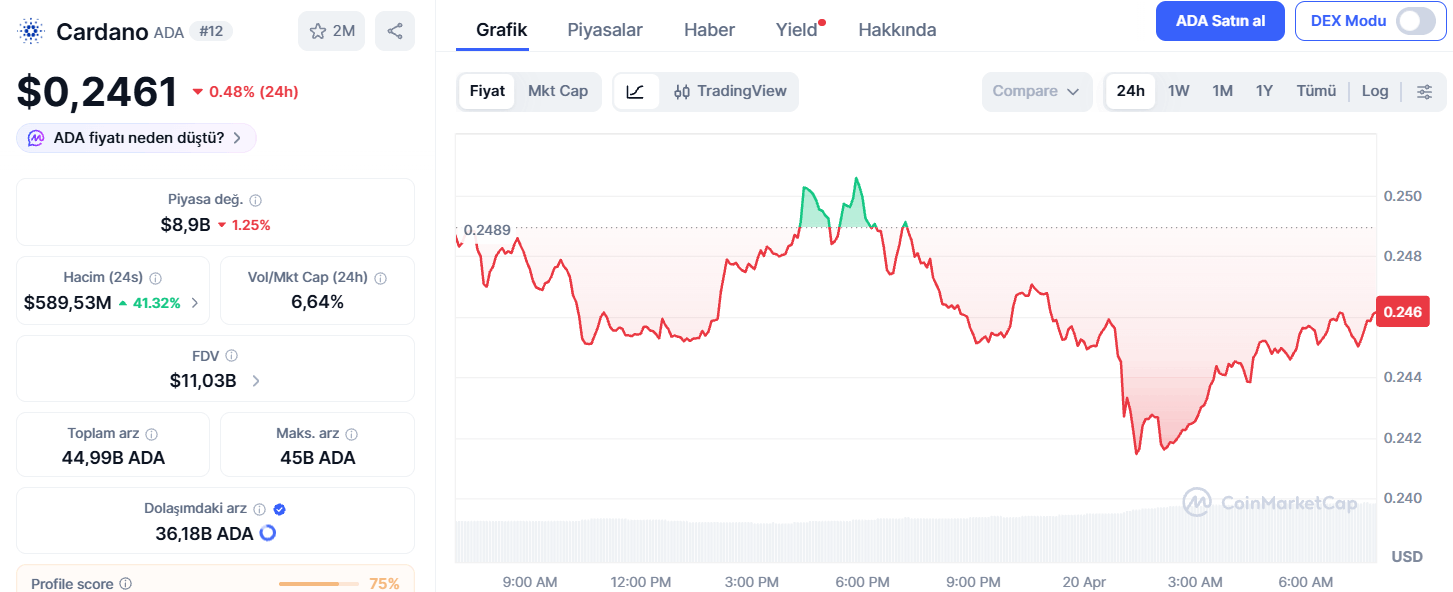The width and height of the screenshot is (1453, 592).
Task: Toggle DEX Modu switch
Action: click(1415, 21)
